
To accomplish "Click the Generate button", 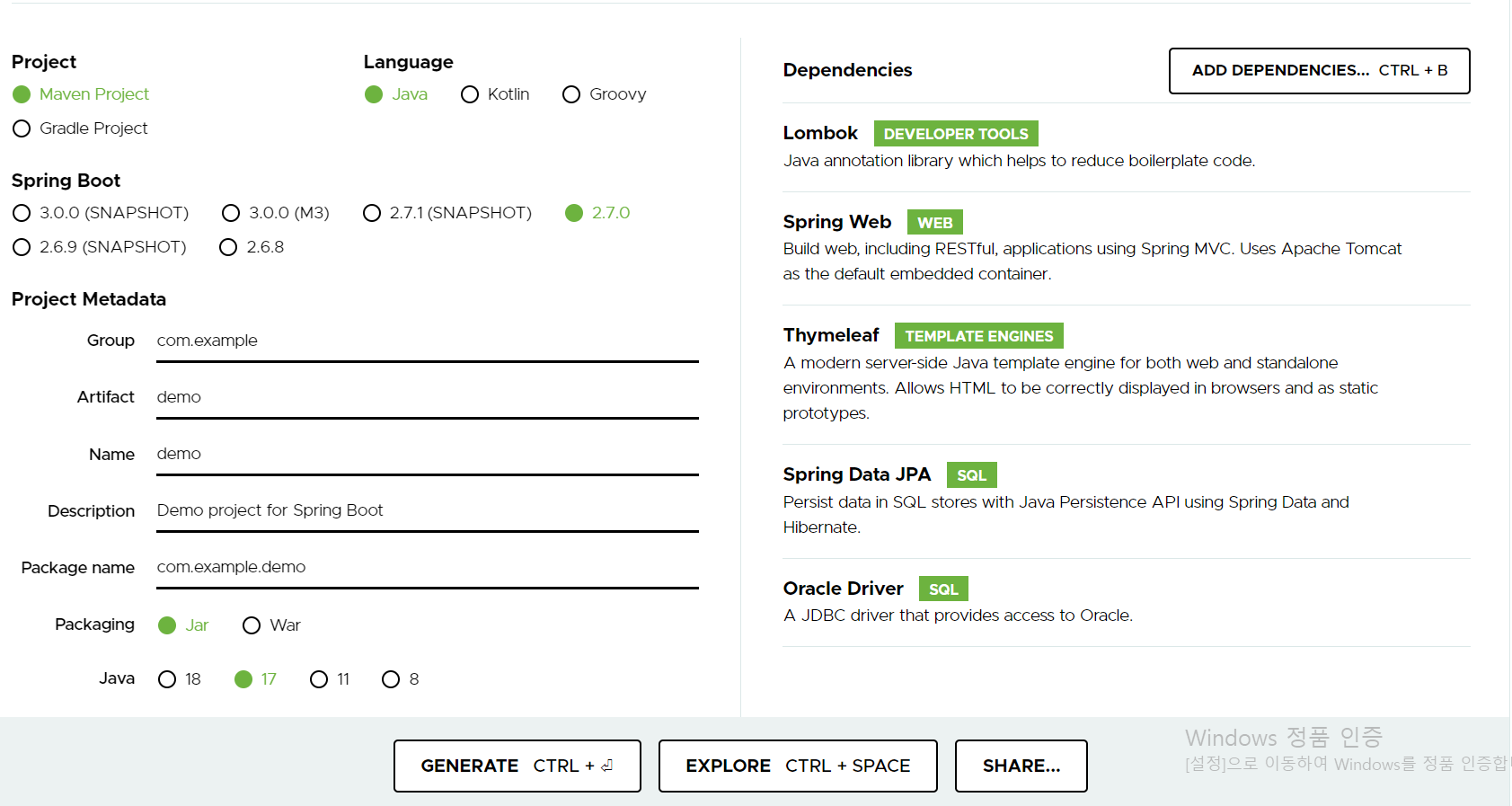I will point(517,766).
